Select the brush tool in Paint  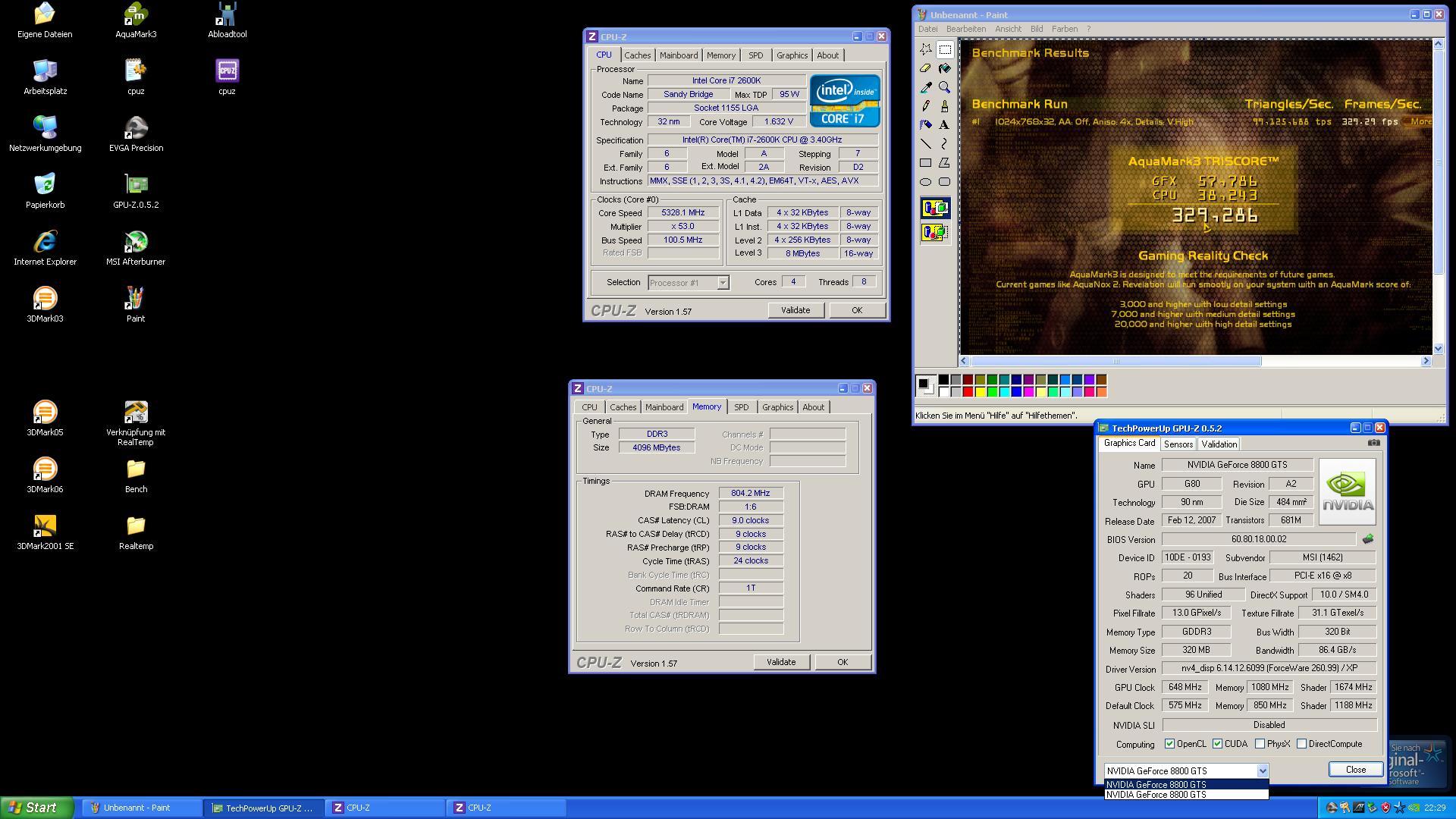(945, 106)
